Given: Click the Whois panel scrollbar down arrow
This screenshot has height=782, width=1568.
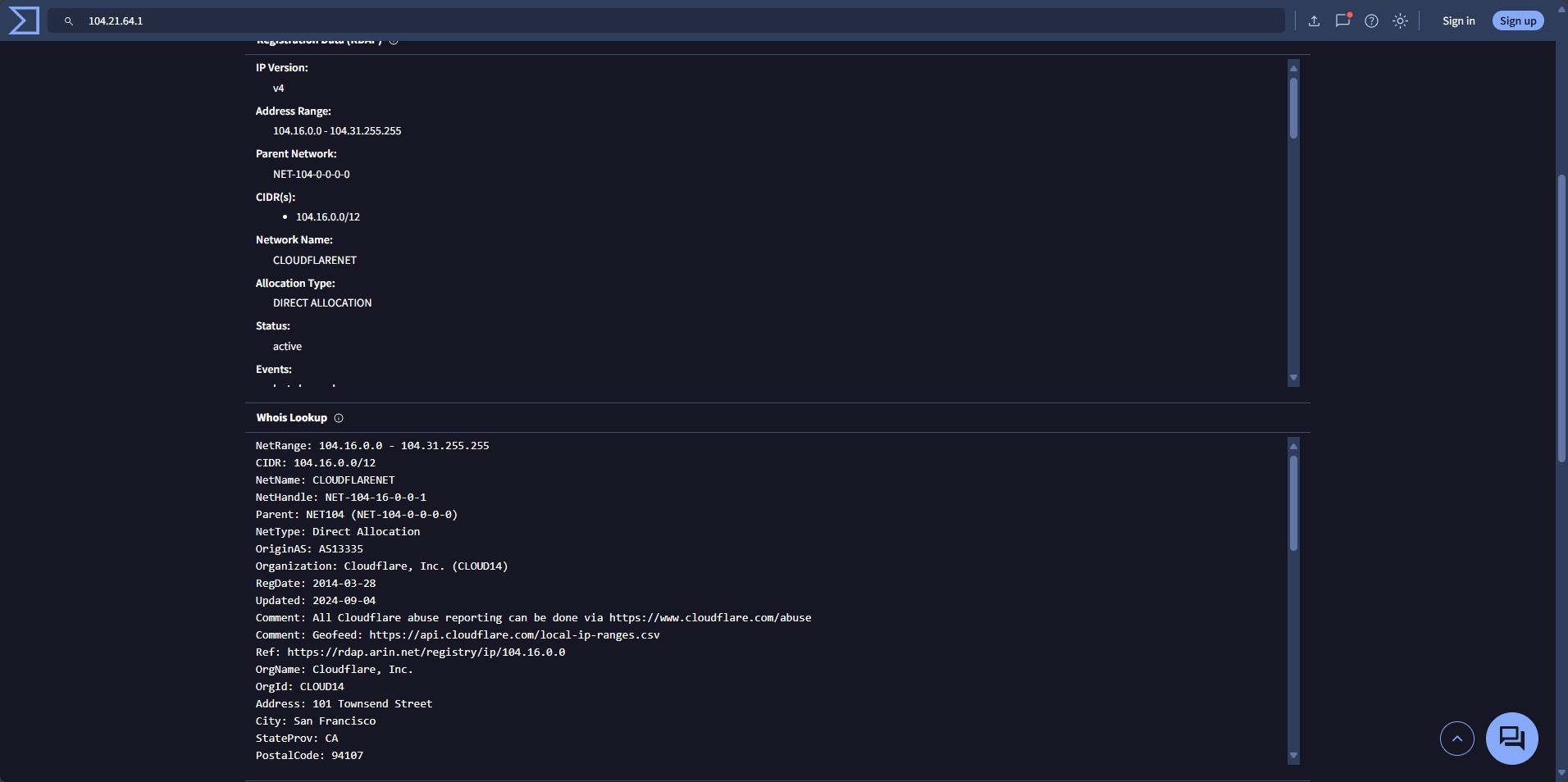Looking at the screenshot, I should tap(1293, 756).
